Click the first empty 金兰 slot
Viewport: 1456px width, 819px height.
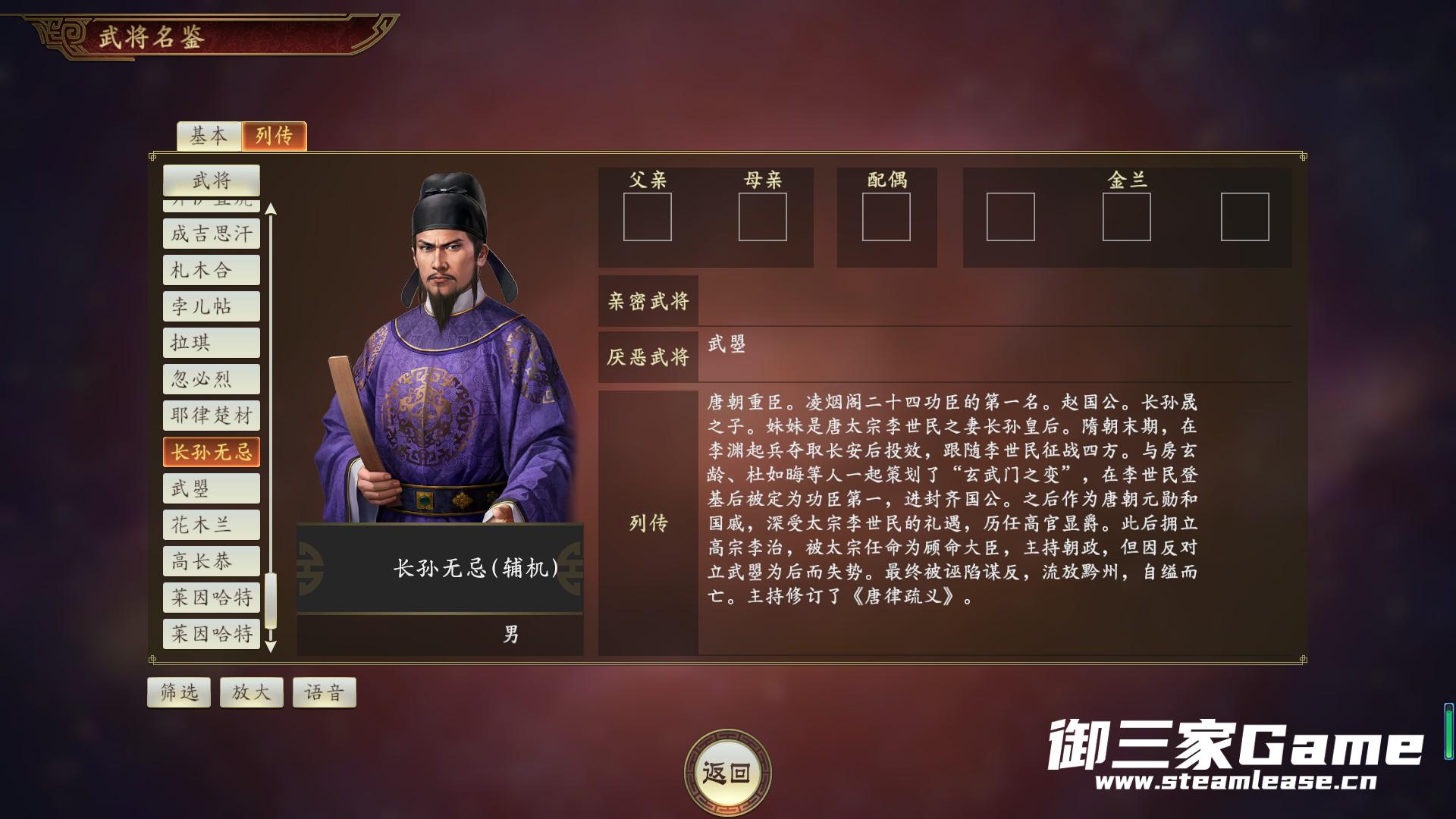pyautogui.click(x=1010, y=217)
